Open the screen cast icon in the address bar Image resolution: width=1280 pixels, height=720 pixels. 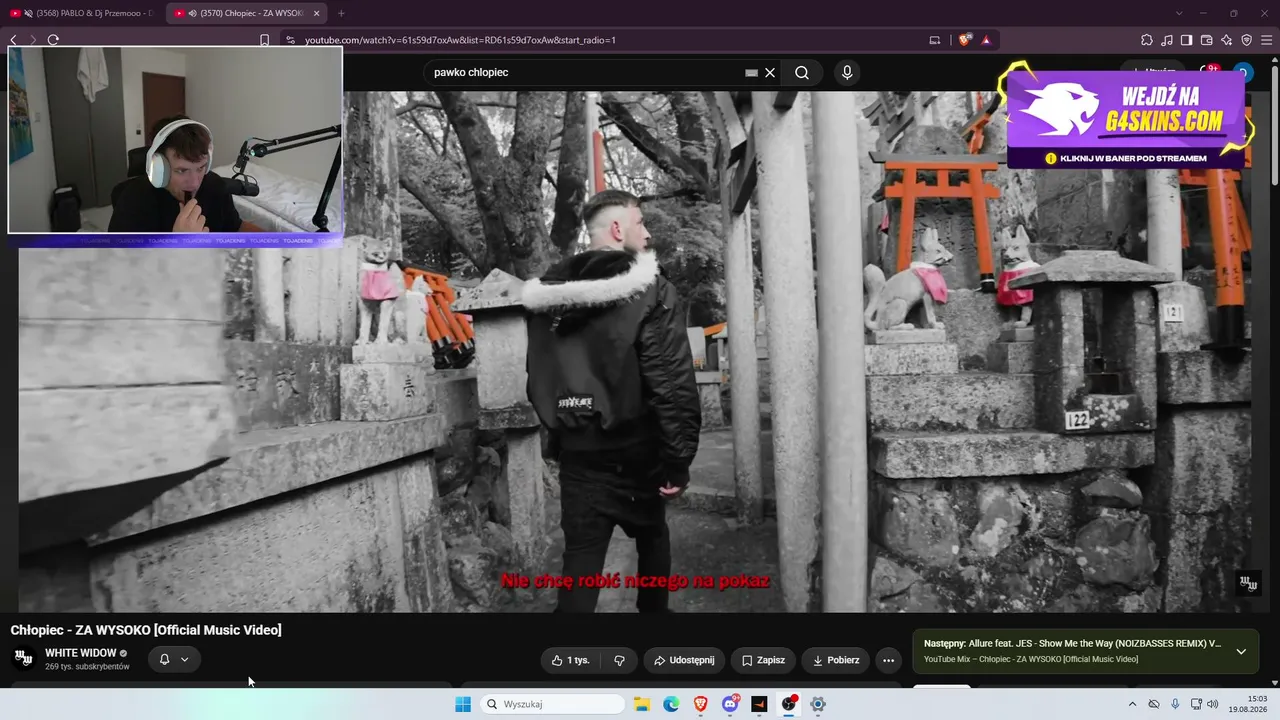[935, 40]
